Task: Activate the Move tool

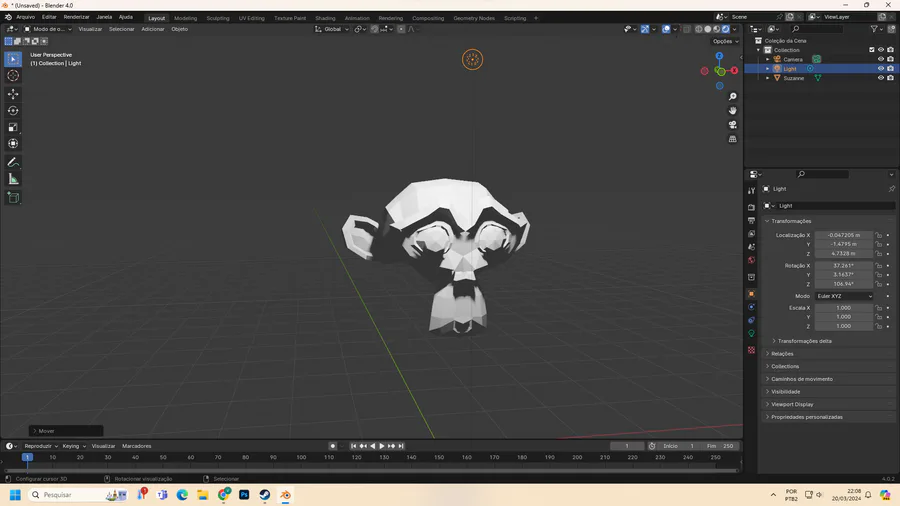Action: pos(13,94)
